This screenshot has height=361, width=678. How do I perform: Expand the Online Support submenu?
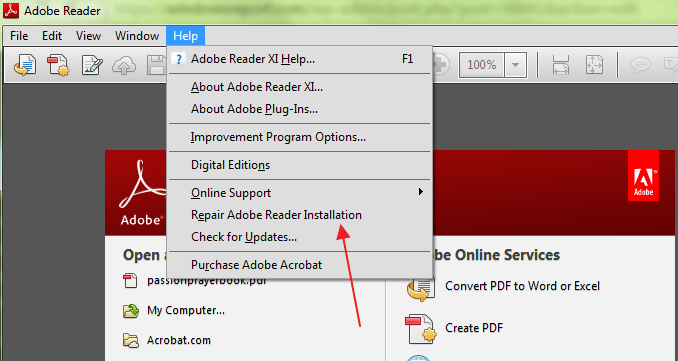pos(300,193)
